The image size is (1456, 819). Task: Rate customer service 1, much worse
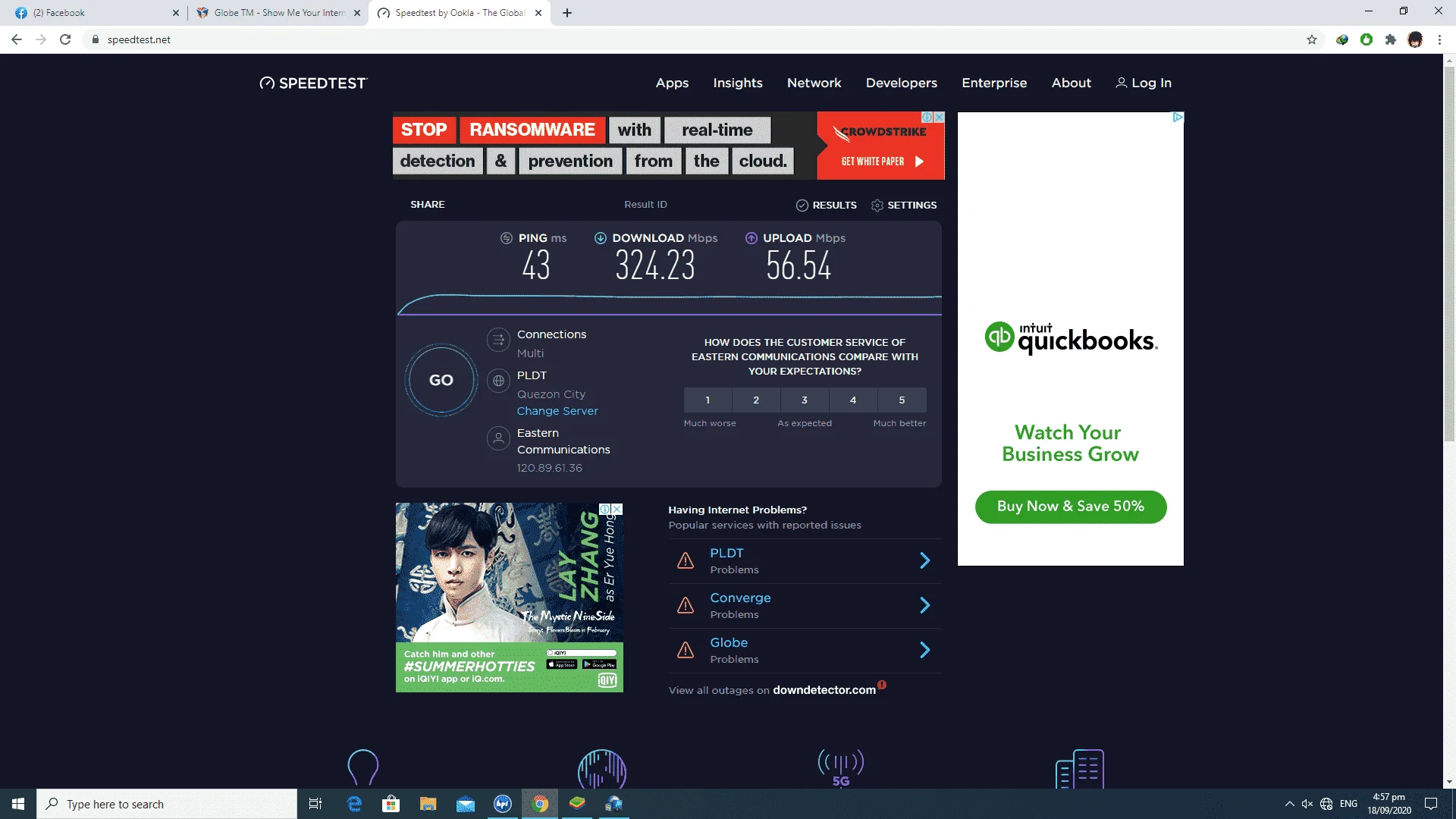point(708,400)
